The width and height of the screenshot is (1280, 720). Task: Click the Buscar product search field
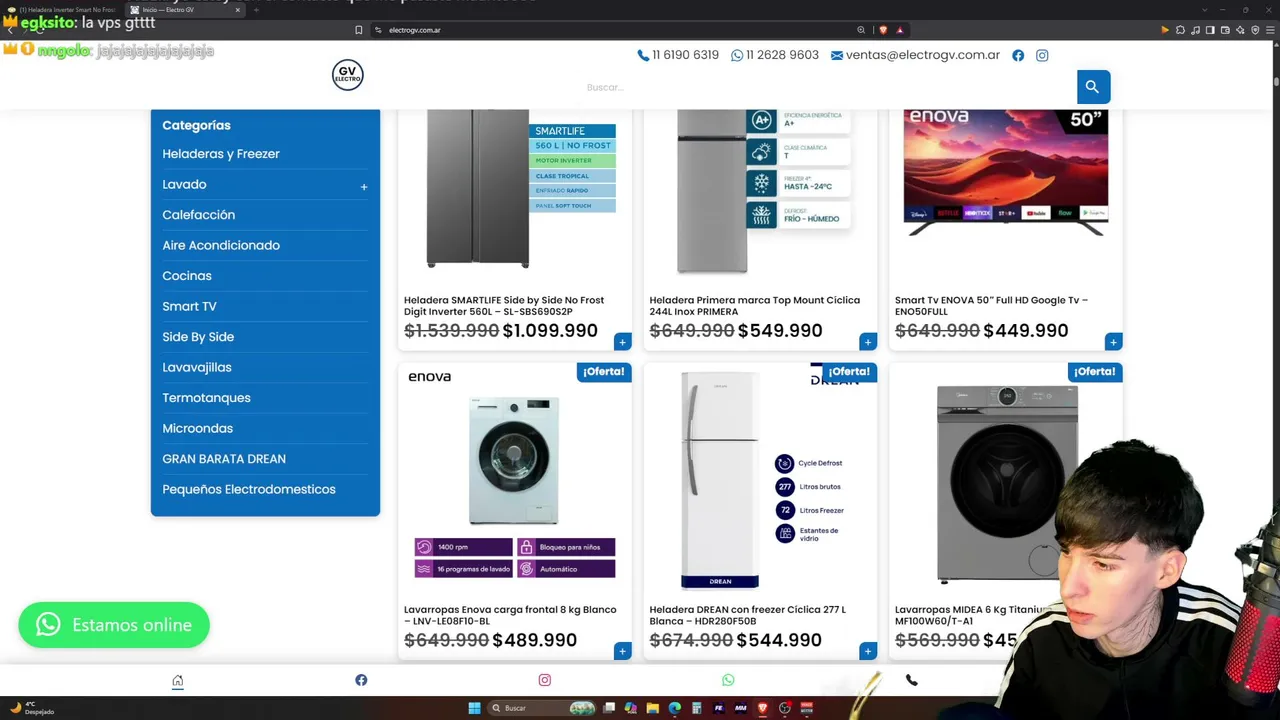pyautogui.click(x=828, y=87)
